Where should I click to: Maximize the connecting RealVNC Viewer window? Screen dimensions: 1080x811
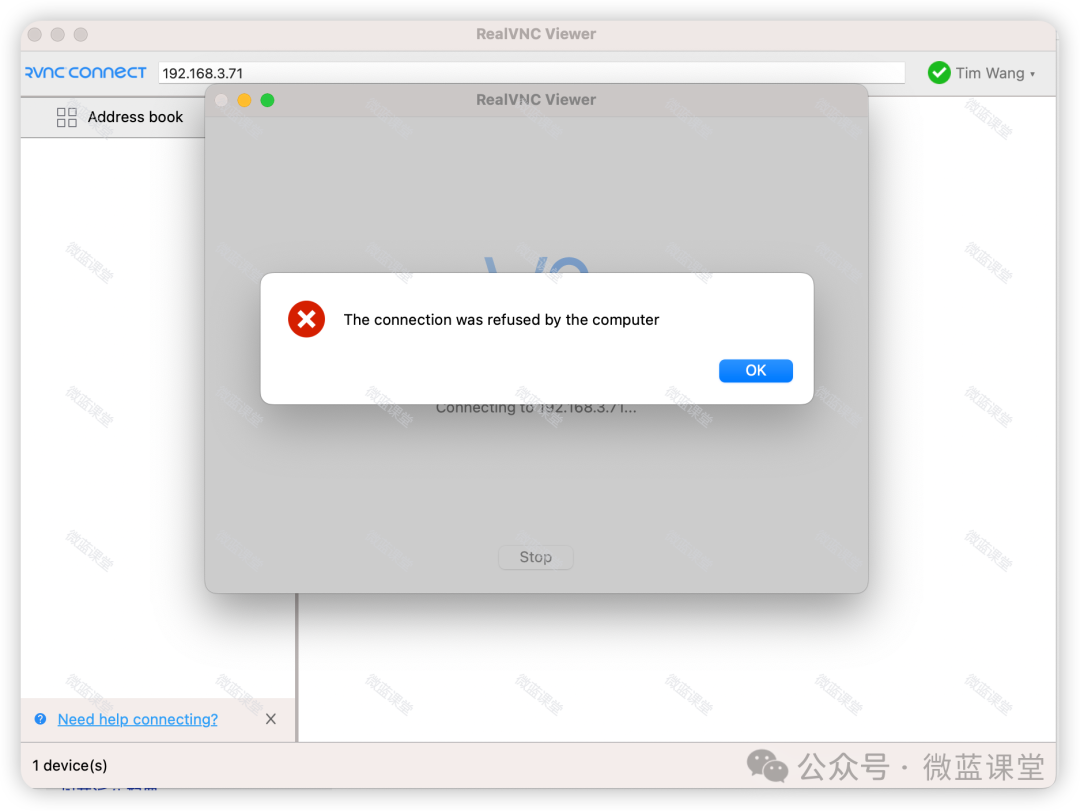point(267,101)
